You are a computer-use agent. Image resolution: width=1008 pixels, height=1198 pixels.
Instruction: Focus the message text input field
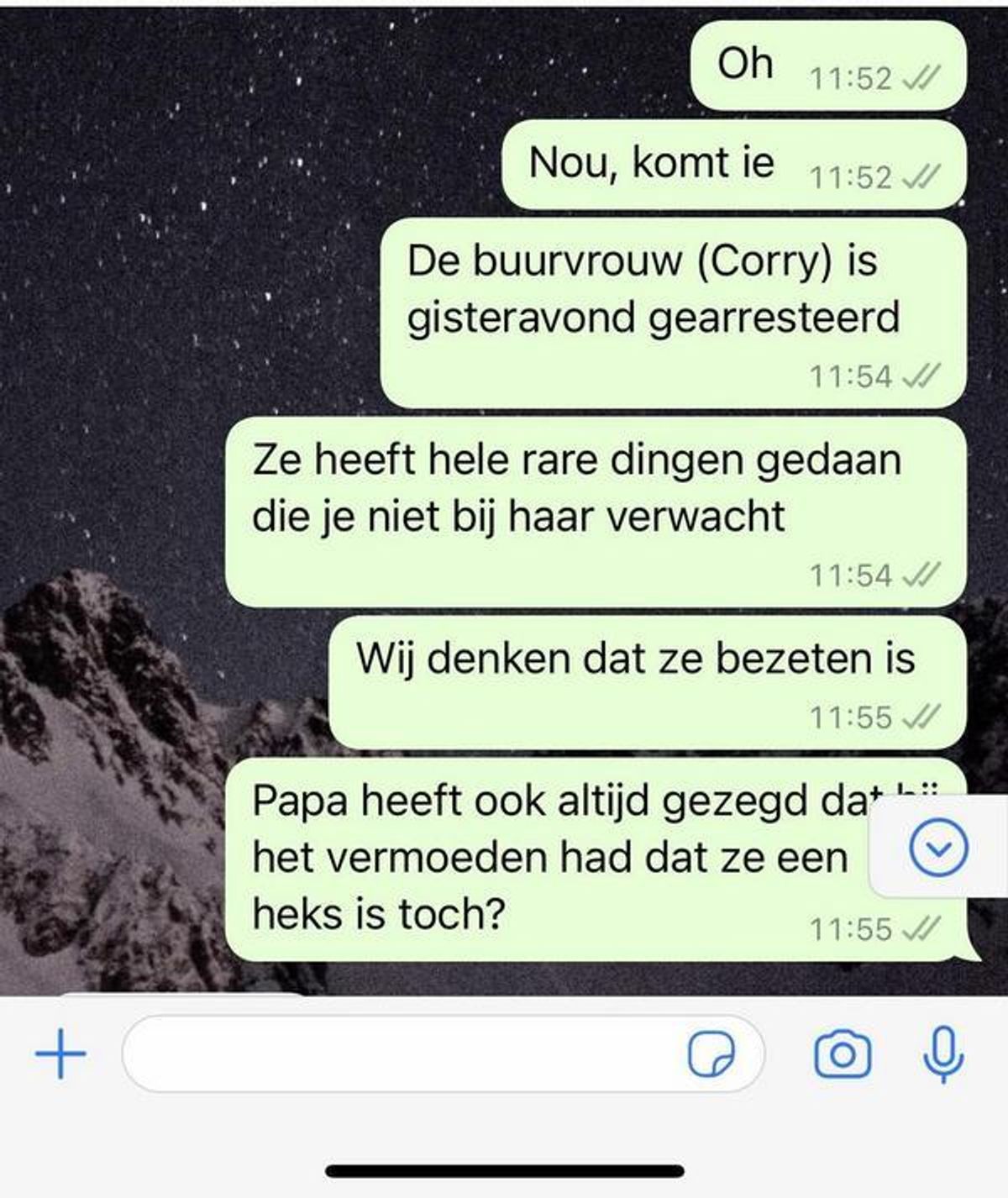[x=443, y=1054]
